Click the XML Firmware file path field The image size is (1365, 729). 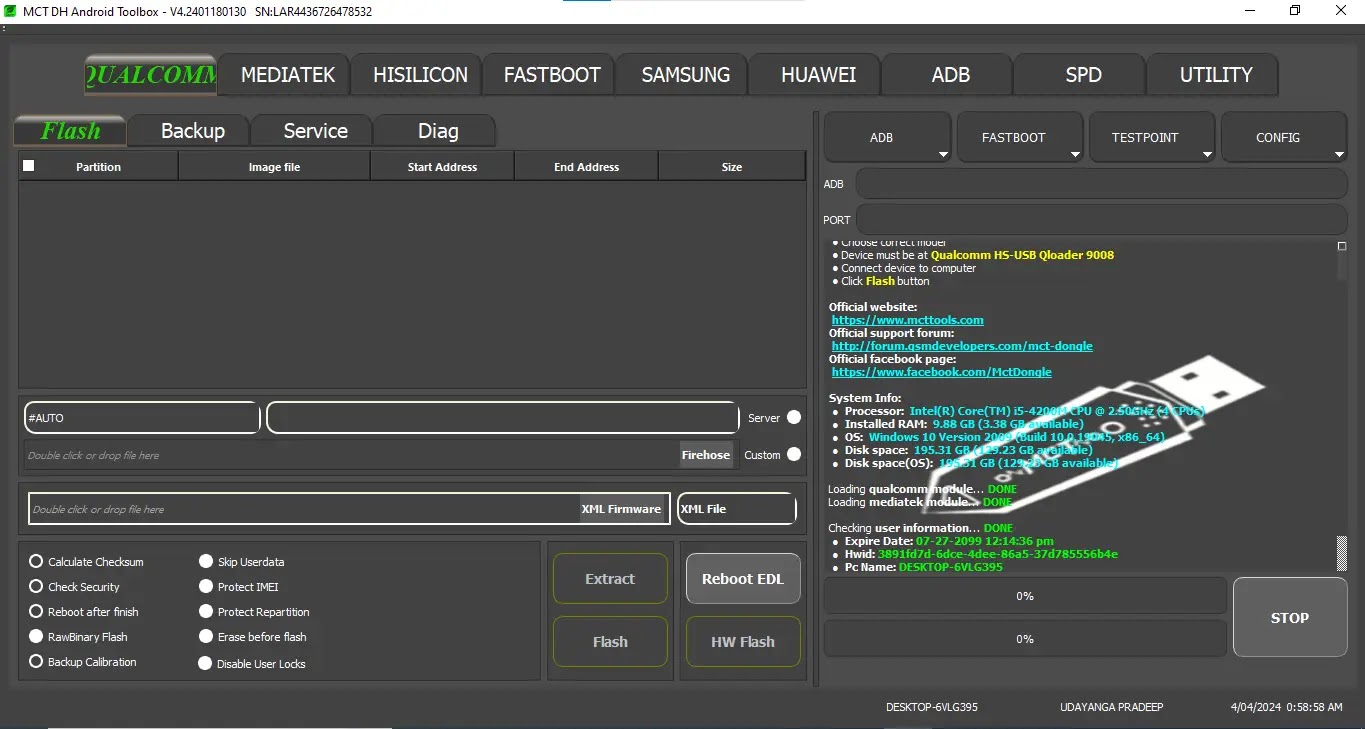[304, 509]
